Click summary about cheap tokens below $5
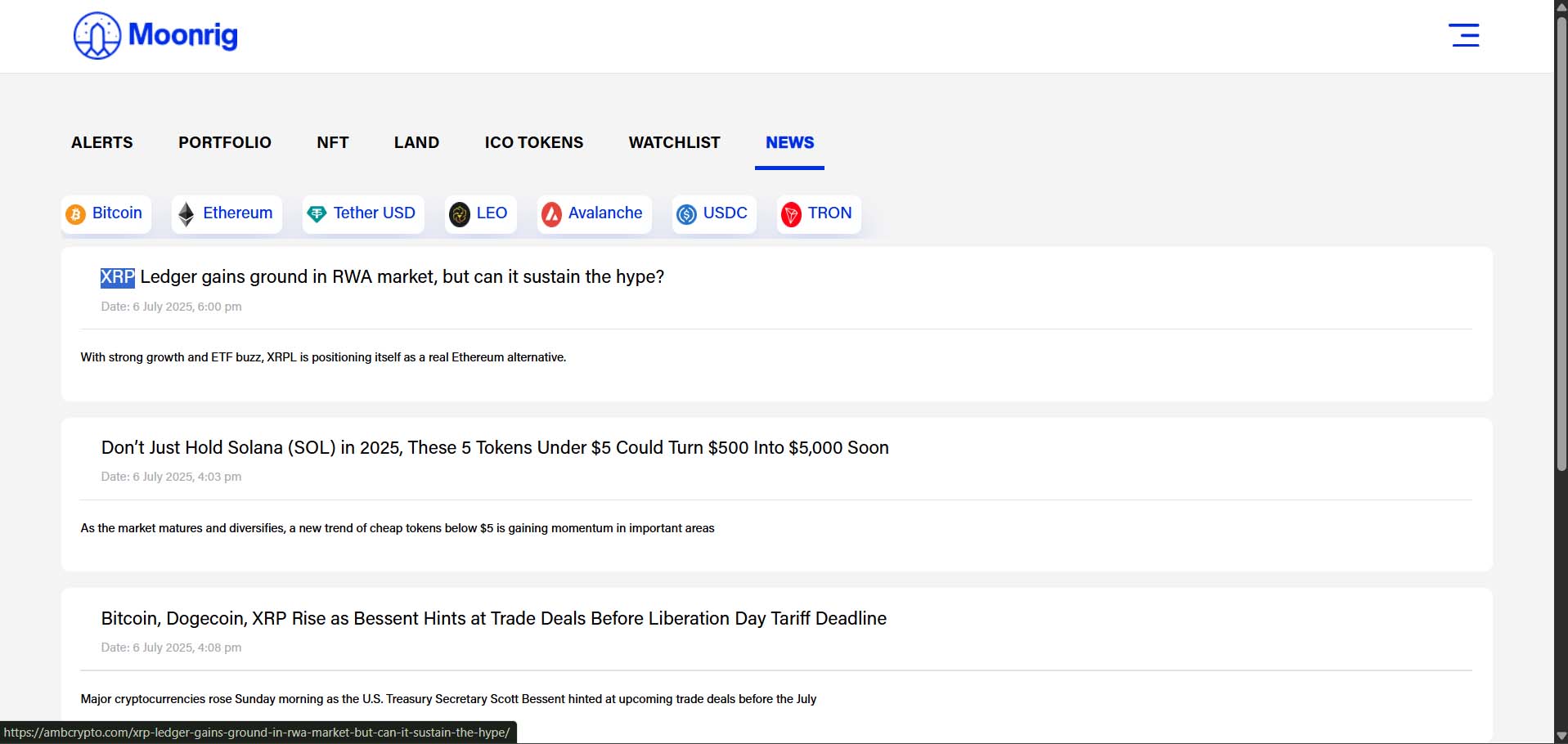1568x744 pixels. click(x=398, y=528)
